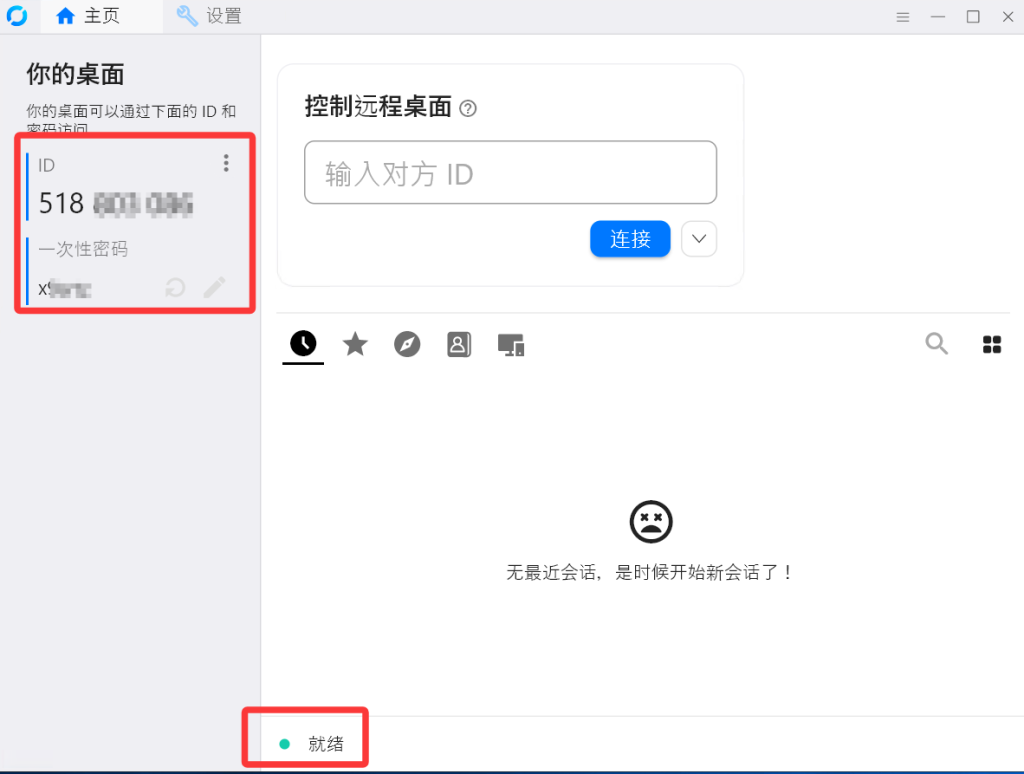Click the RustDesk logo top left
This screenshot has width=1024, height=774.
(x=18, y=16)
